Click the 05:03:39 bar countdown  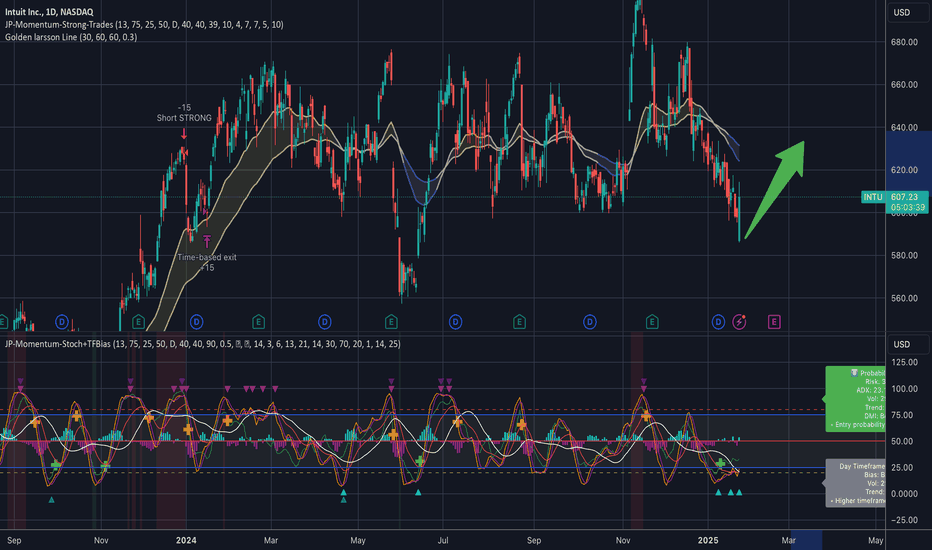click(907, 208)
